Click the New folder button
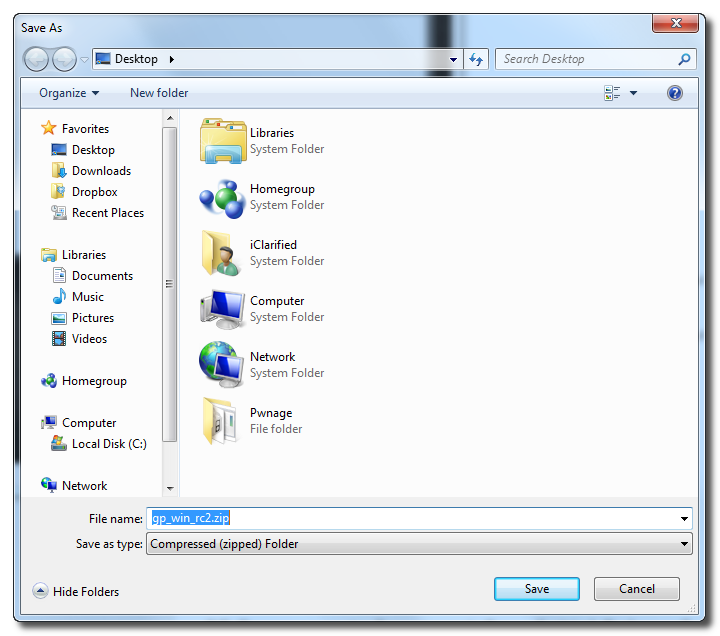Viewport: 720px width, 636px height. click(159, 93)
